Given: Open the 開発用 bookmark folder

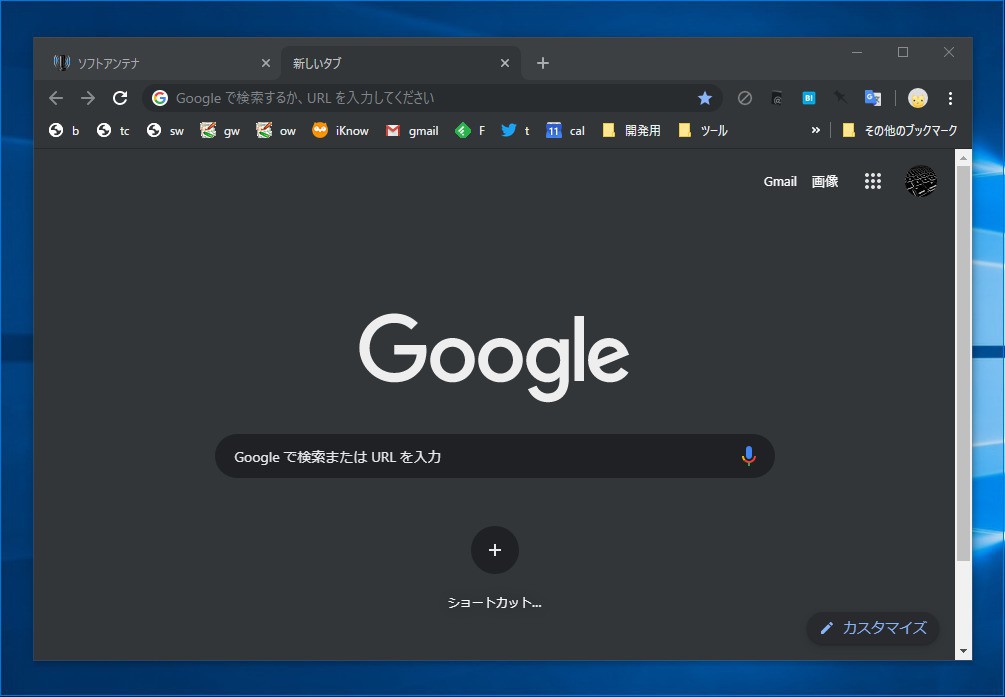Looking at the screenshot, I should point(631,130).
